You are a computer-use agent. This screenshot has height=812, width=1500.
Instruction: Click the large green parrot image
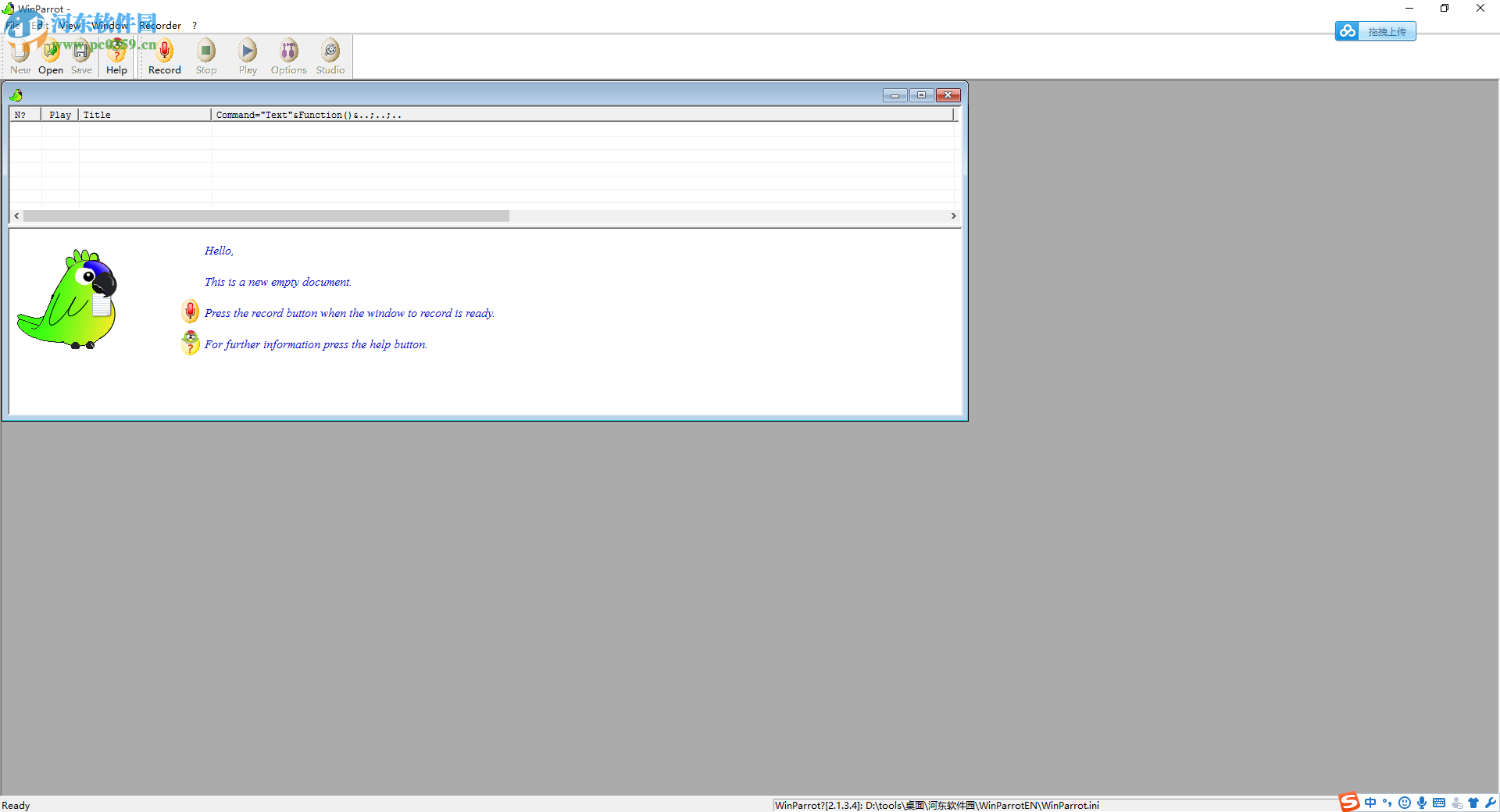(x=68, y=299)
